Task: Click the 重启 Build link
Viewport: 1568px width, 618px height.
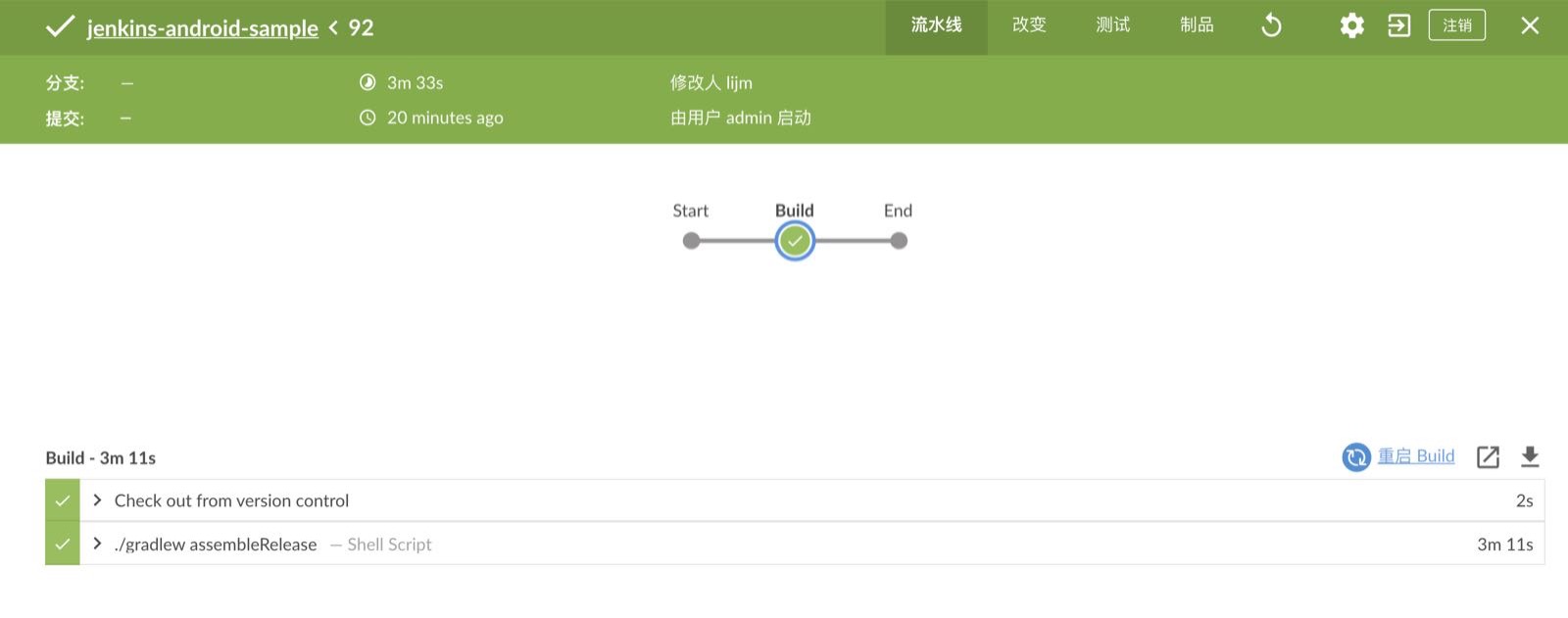Action: pos(1415,456)
